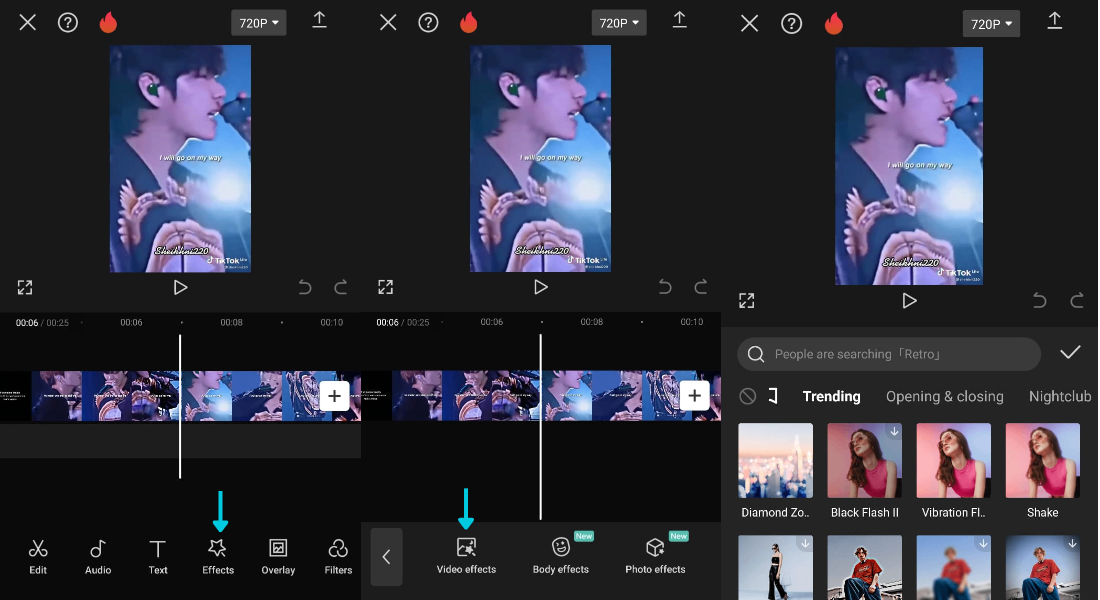Select the Vibration Fl.. effect thumbnail
Viewport: 1100px width, 600px height.
click(x=953, y=460)
